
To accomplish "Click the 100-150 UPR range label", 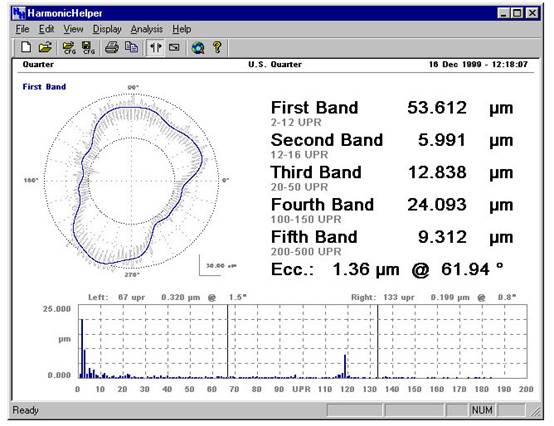I will coord(306,219).
